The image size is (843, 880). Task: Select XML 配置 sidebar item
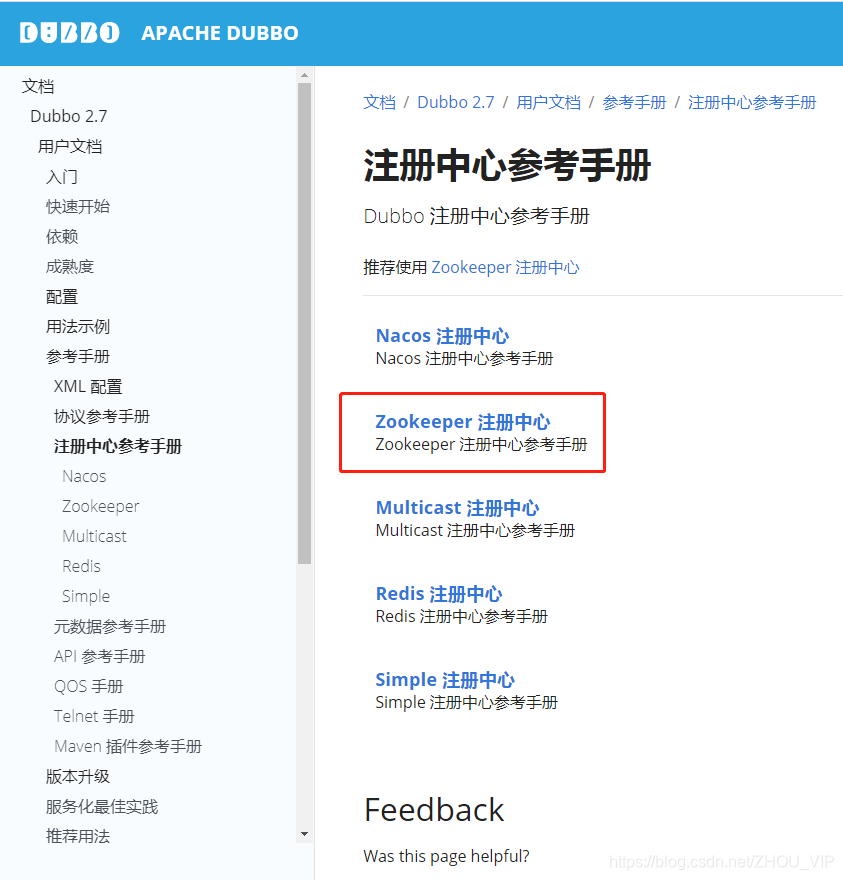88,387
